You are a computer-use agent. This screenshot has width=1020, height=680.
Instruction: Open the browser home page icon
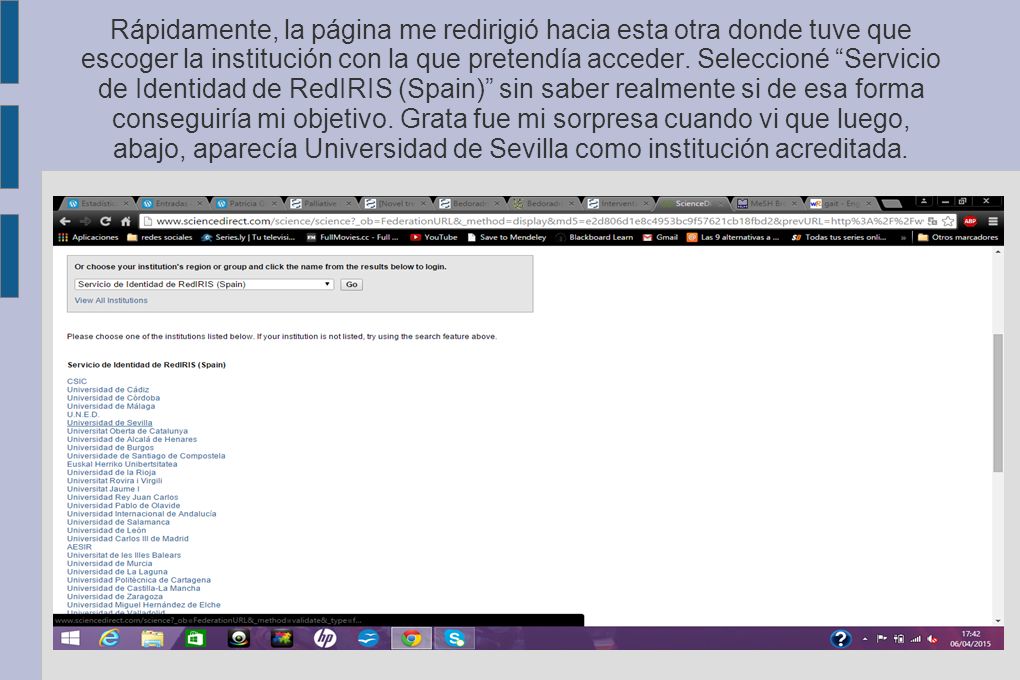point(126,221)
